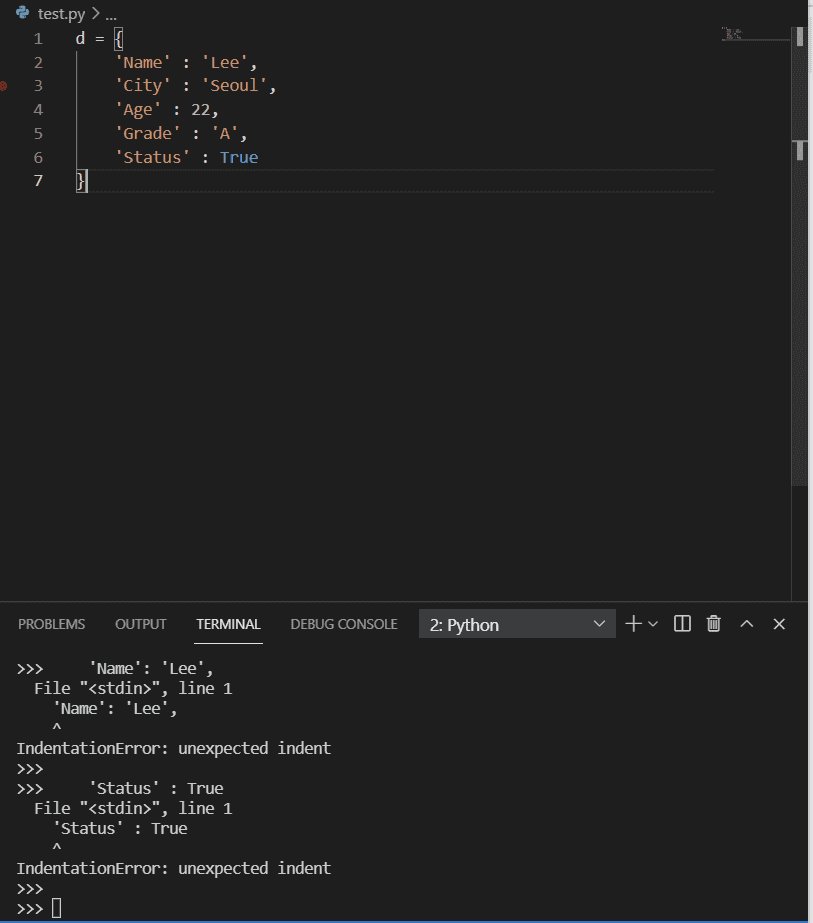The height and width of the screenshot is (923, 813).
Task: Click the test.py breadcrumb link
Action: pyautogui.click(x=62, y=15)
